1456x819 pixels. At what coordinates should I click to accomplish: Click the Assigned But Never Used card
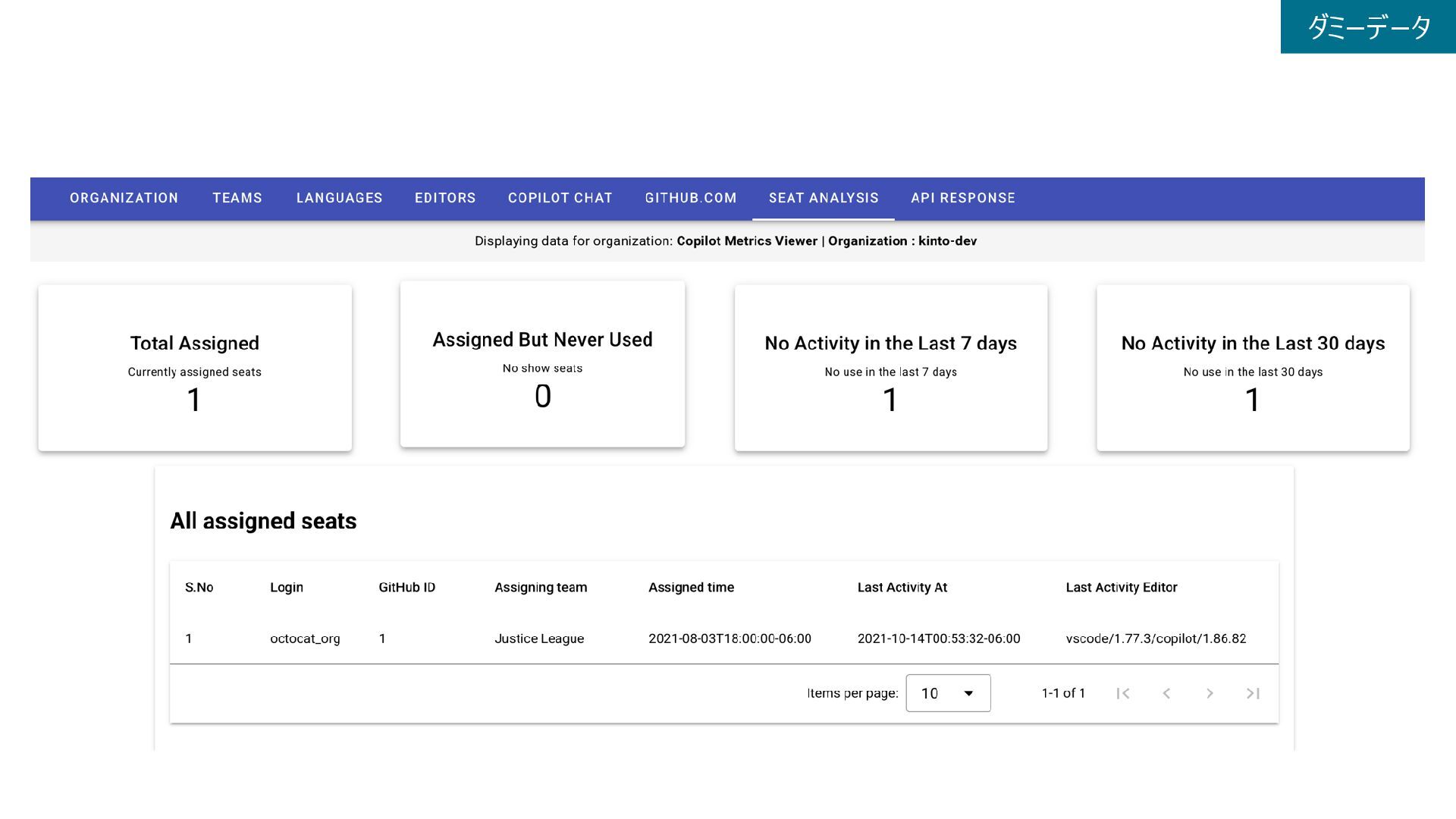(x=542, y=364)
